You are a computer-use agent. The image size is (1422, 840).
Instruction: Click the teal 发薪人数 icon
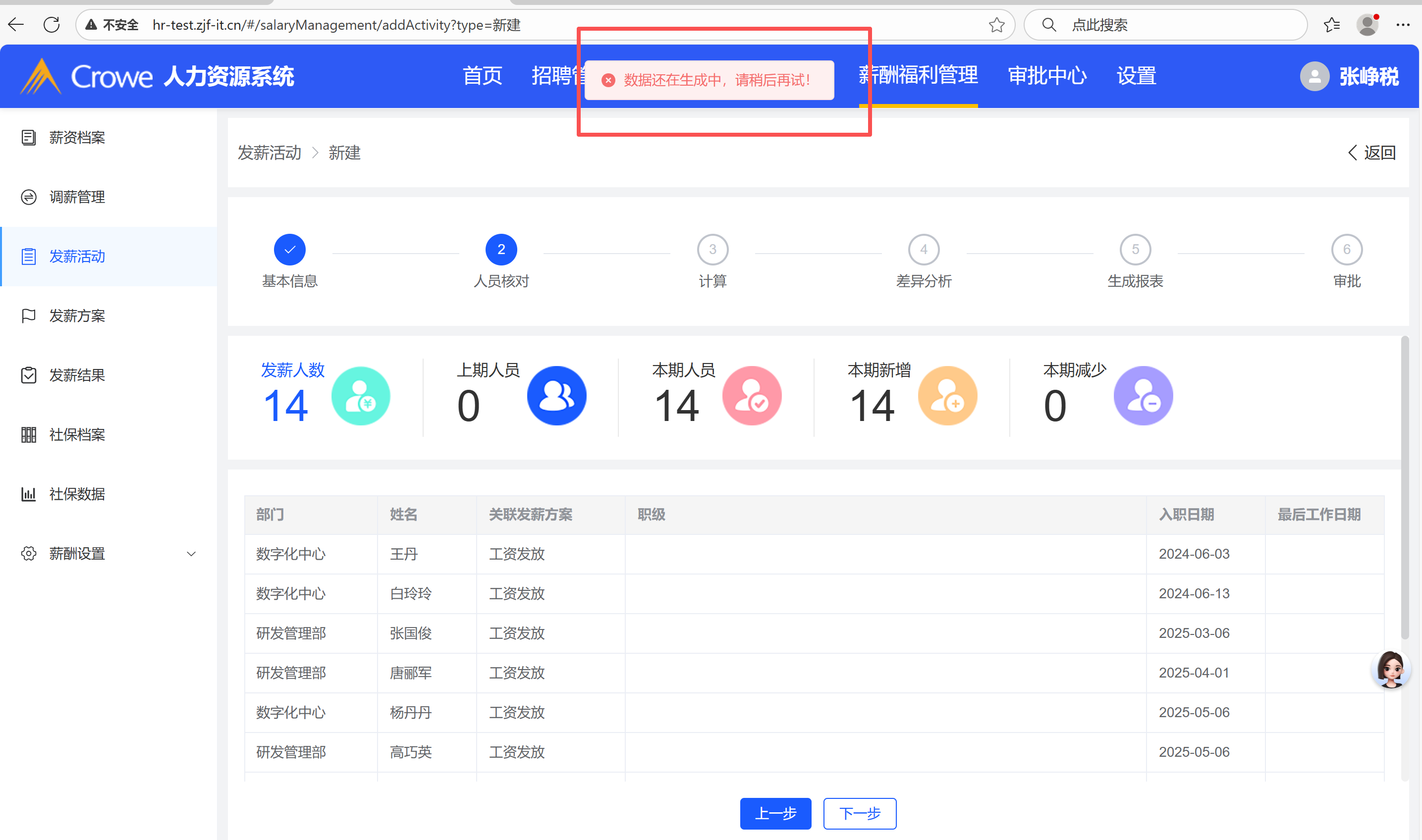point(361,396)
